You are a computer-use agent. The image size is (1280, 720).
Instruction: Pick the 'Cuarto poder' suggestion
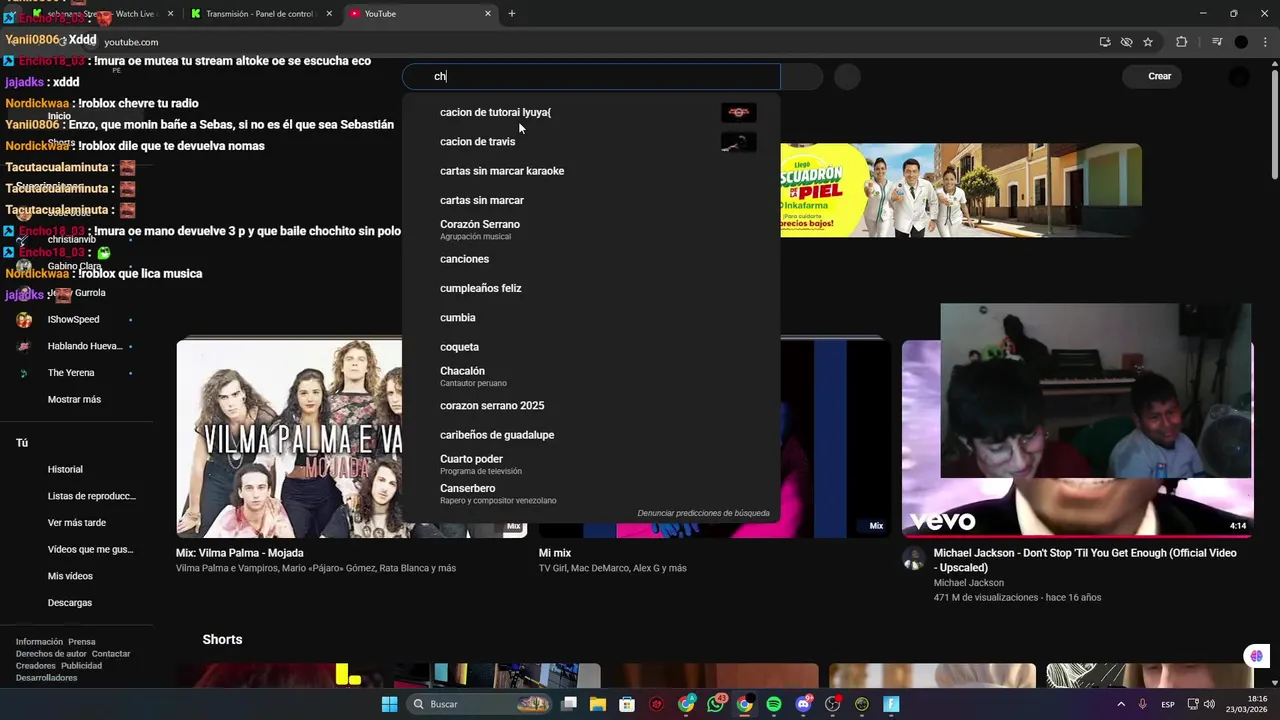(591, 464)
